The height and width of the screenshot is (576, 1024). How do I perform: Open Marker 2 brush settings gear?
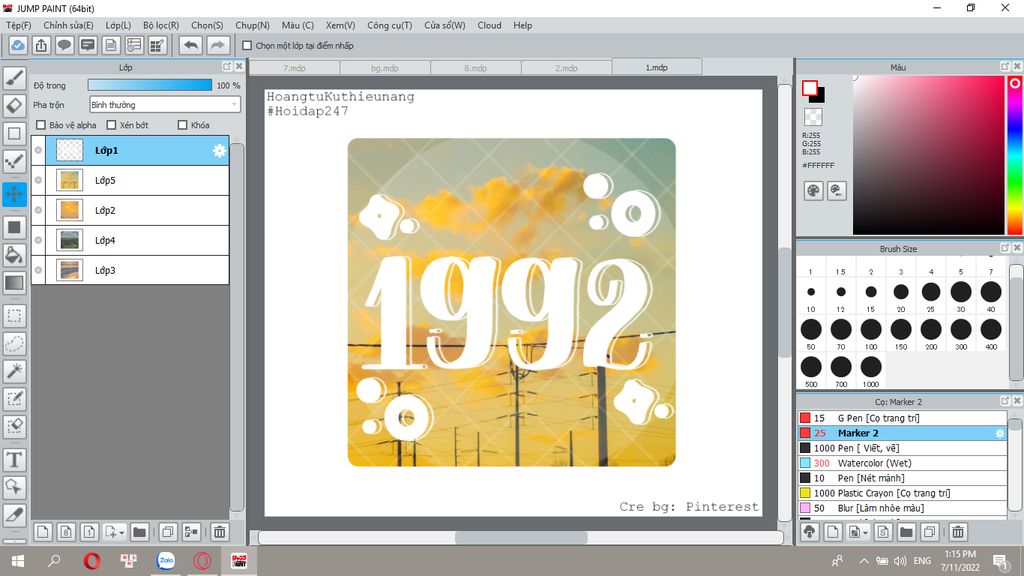click(x=999, y=433)
